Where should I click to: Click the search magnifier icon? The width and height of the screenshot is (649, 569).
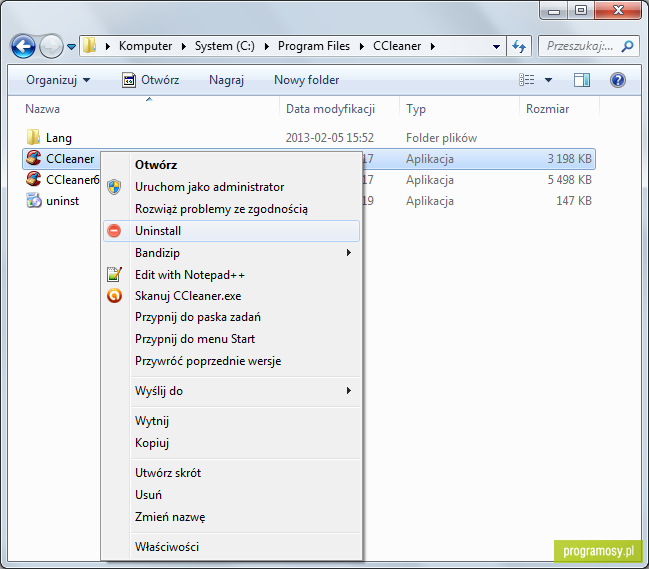tap(627, 46)
